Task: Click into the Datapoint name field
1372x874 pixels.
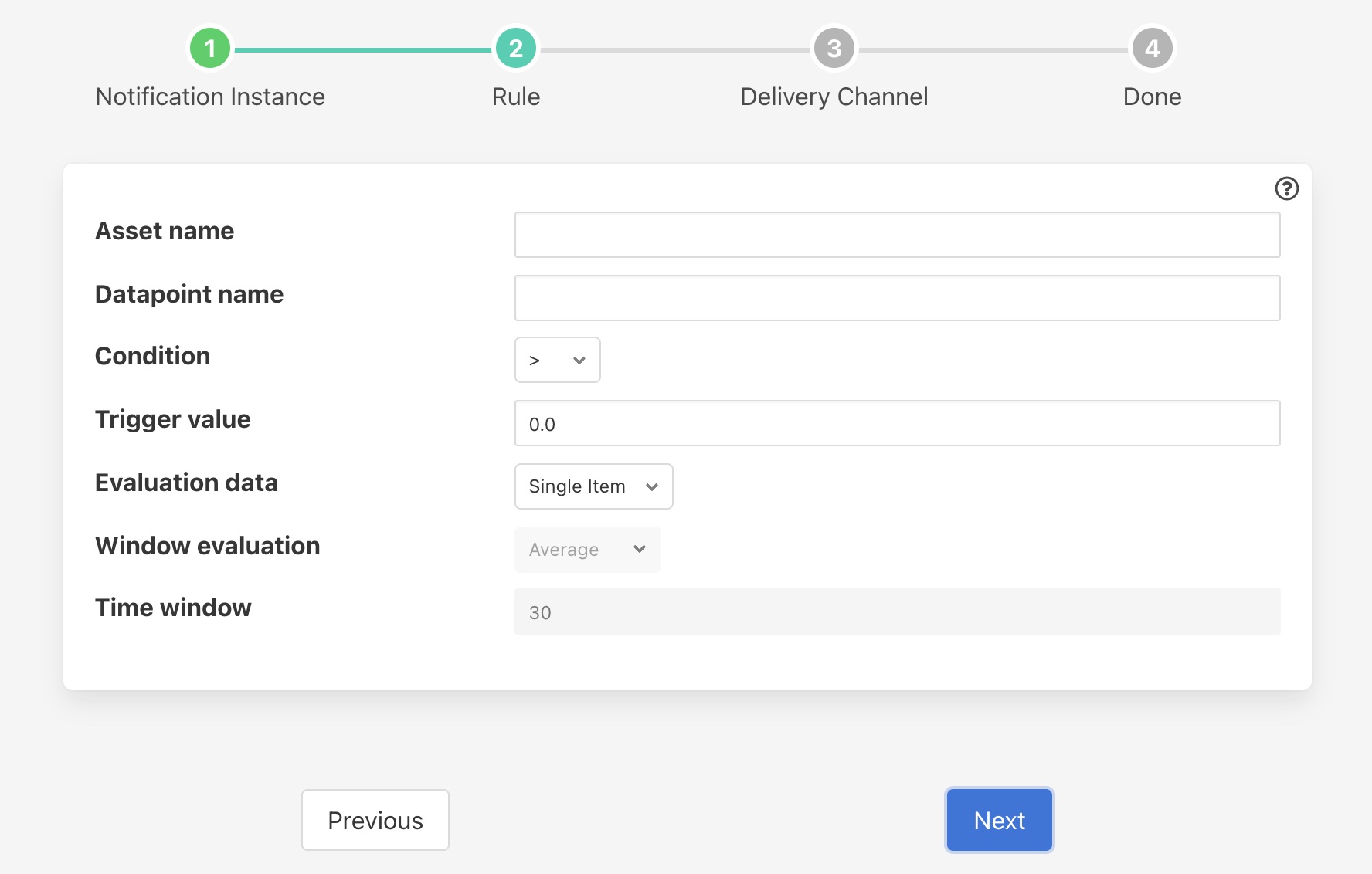Action: tap(897, 298)
